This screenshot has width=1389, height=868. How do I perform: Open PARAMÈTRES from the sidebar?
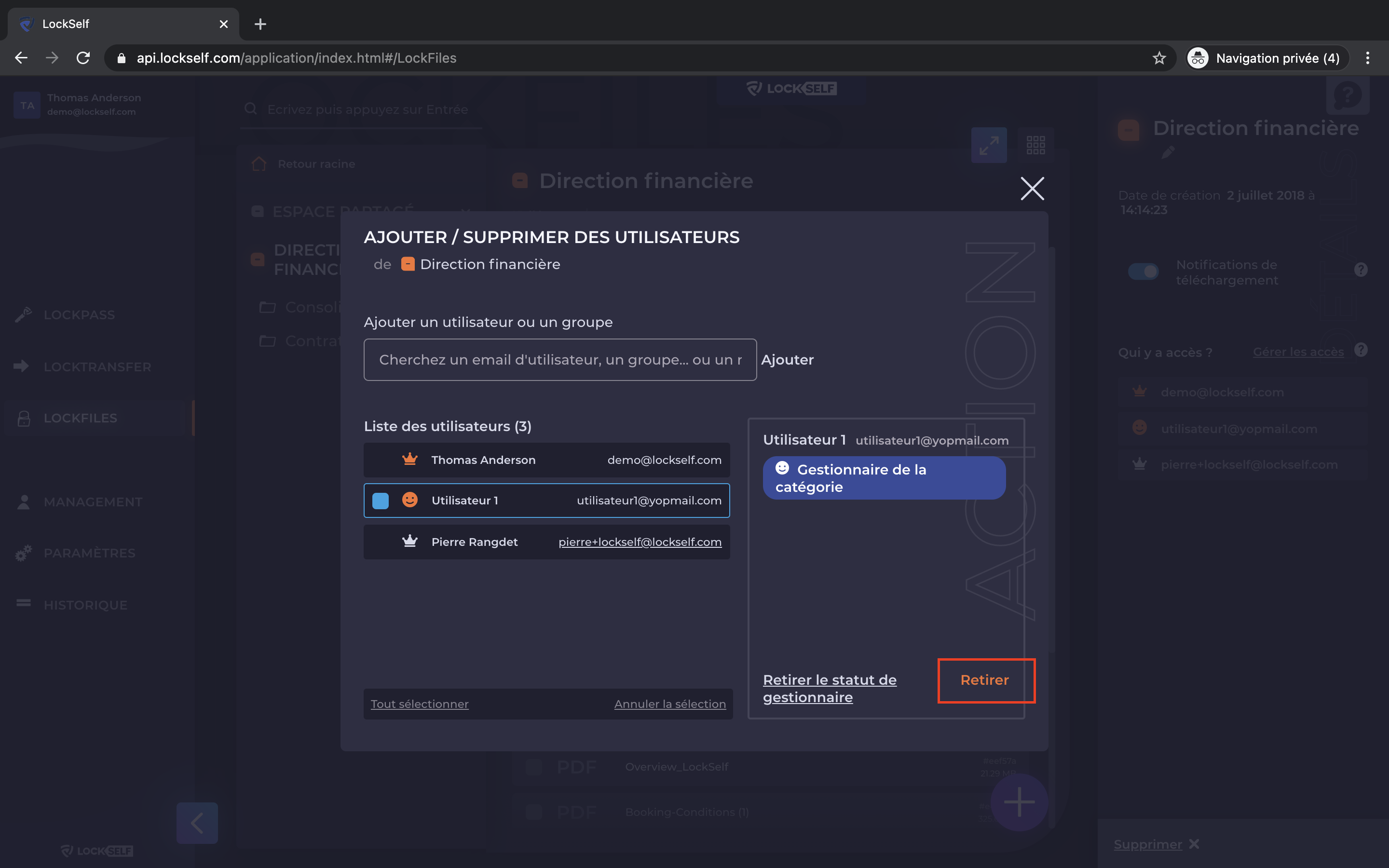click(x=90, y=553)
